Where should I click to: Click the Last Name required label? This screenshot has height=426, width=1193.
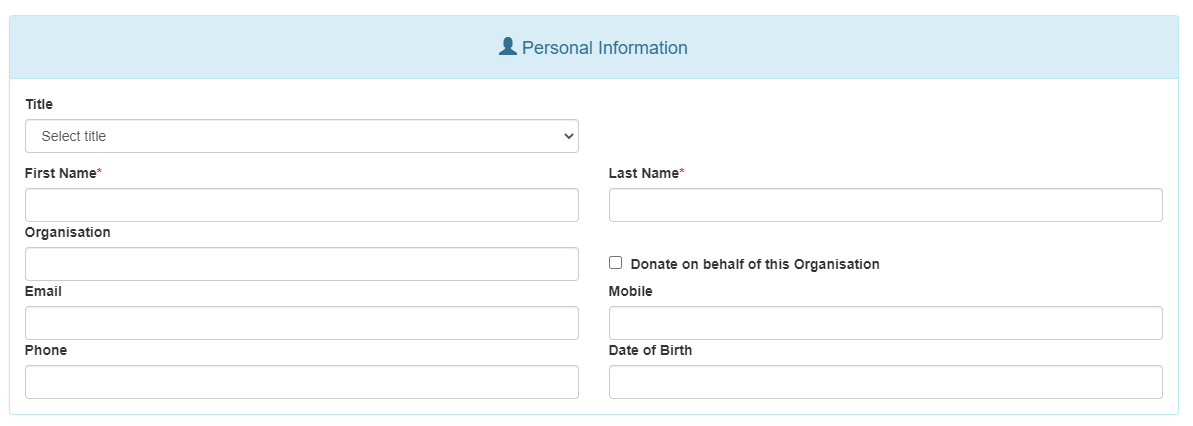647,173
